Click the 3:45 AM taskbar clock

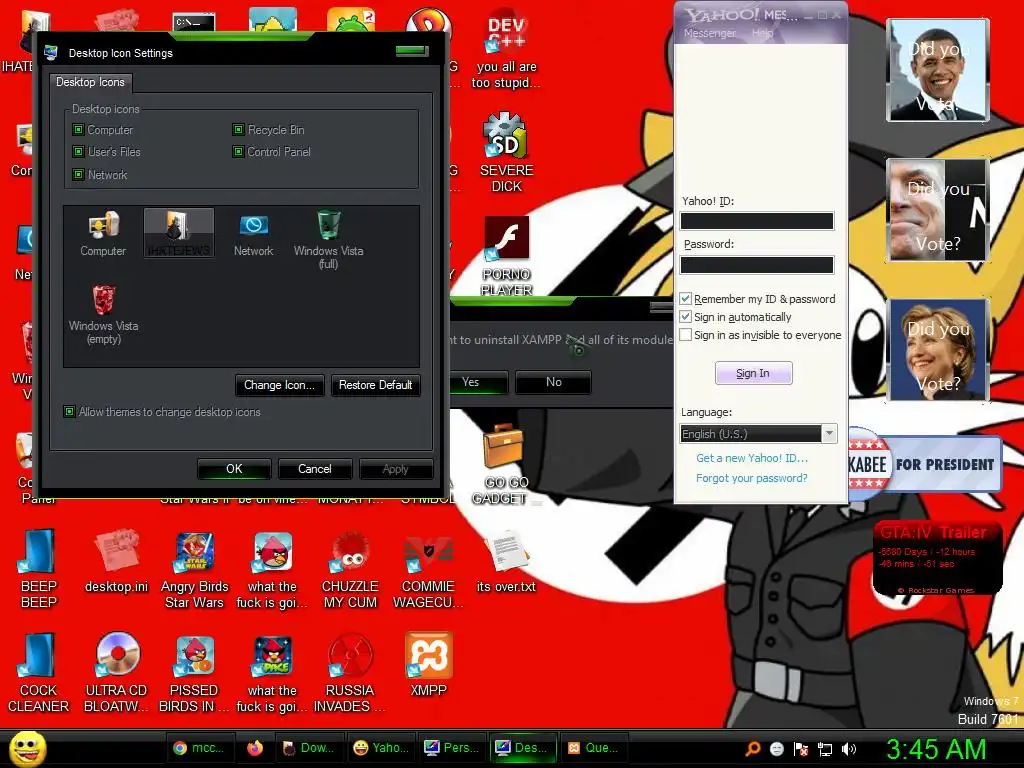pyautogui.click(x=936, y=749)
